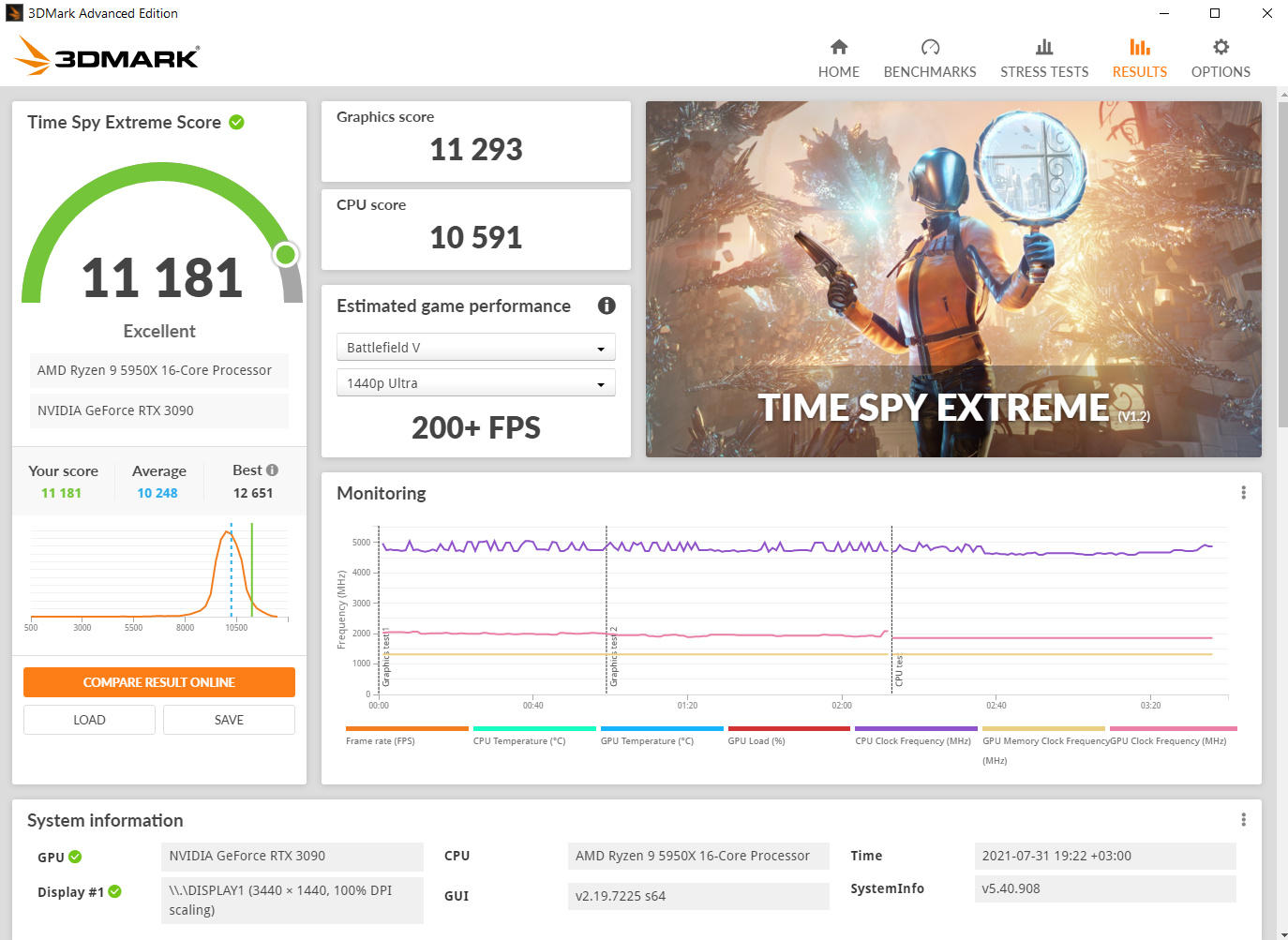The width and height of the screenshot is (1288, 940).
Task: Click the AMD Ryzen 9 5950X label under score
Action: [159, 370]
